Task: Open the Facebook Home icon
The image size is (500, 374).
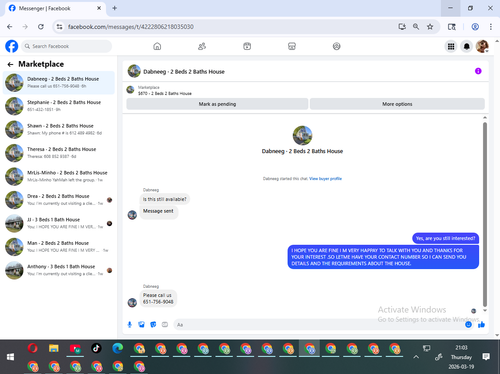Action: (157, 46)
